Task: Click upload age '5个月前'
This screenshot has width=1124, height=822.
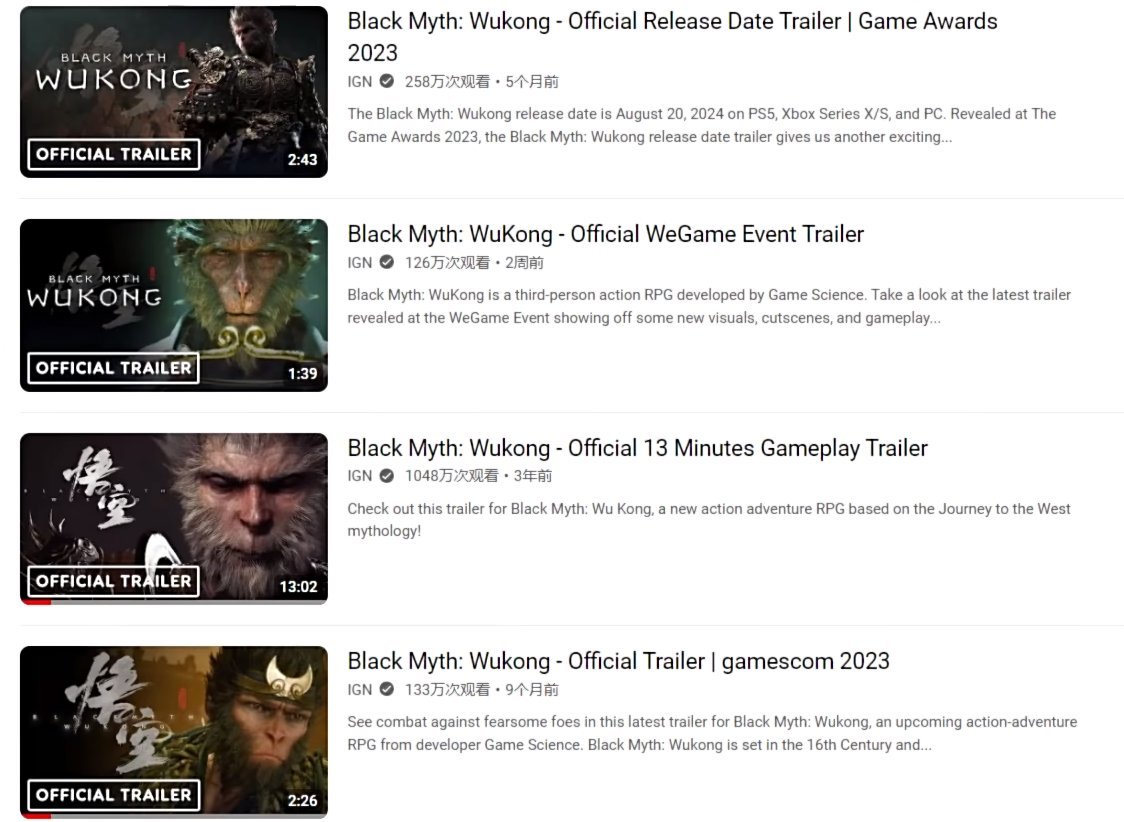Action: [532, 82]
